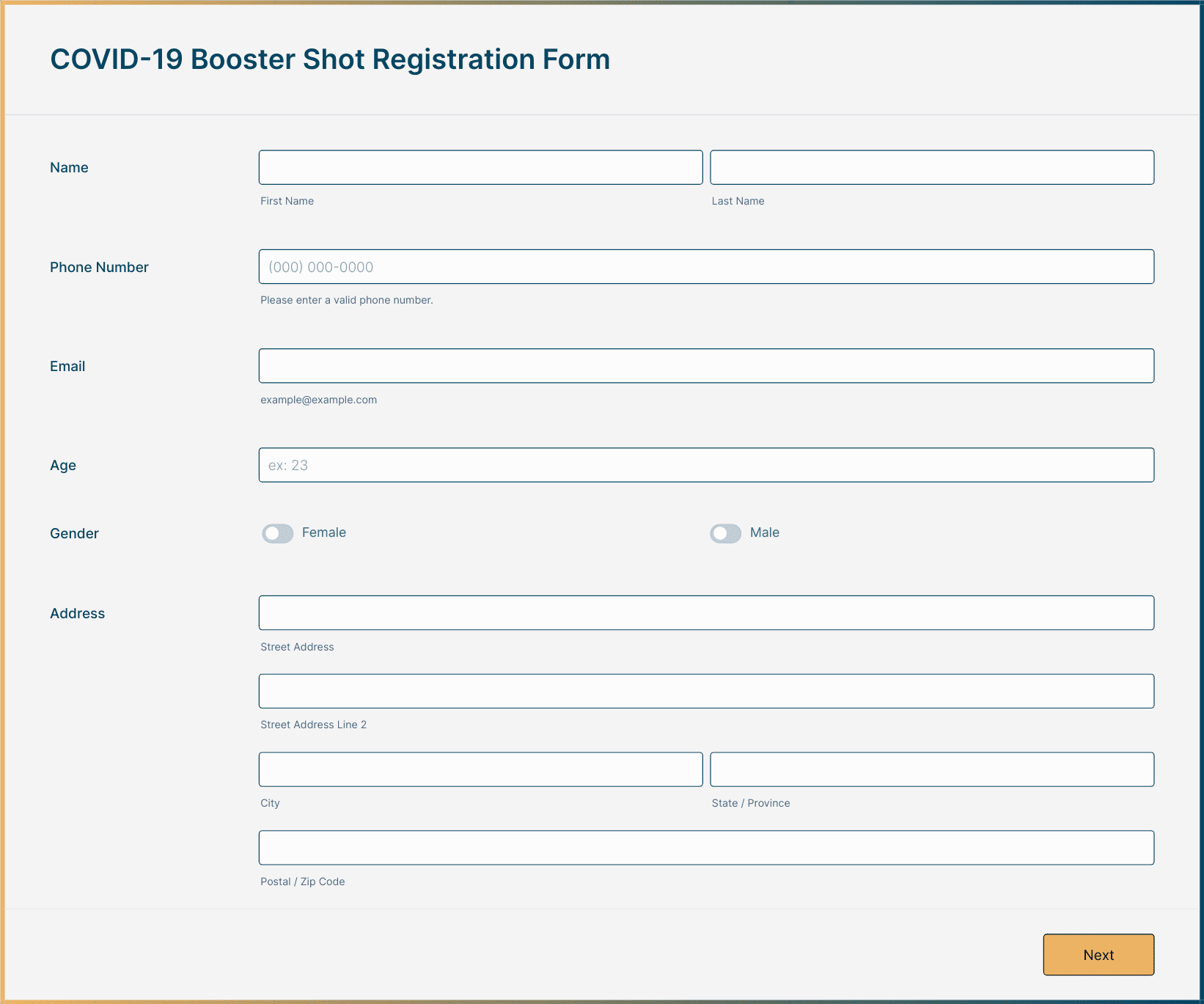Click the City input field
The height and width of the screenshot is (1004, 1204).
click(x=480, y=769)
